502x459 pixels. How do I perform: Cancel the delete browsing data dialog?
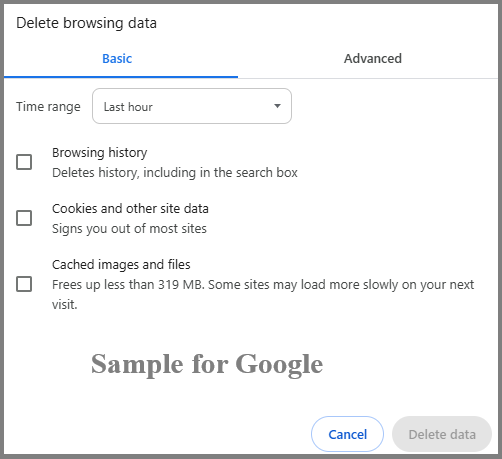pyautogui.click(x=347, y=434)
